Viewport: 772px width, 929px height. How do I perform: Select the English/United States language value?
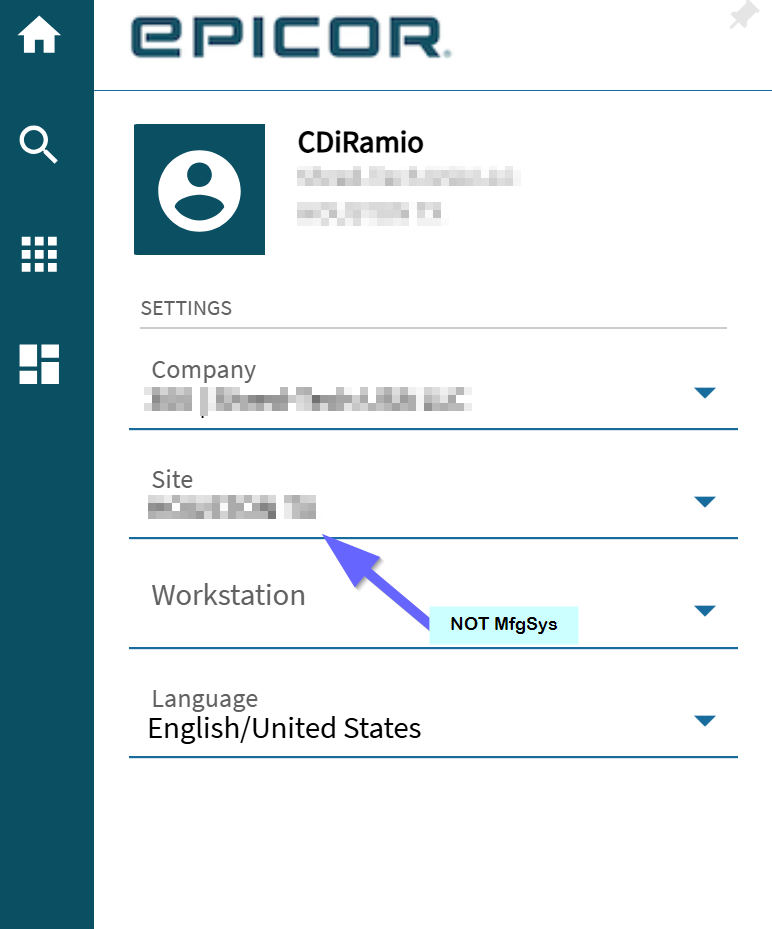[284, 728]
